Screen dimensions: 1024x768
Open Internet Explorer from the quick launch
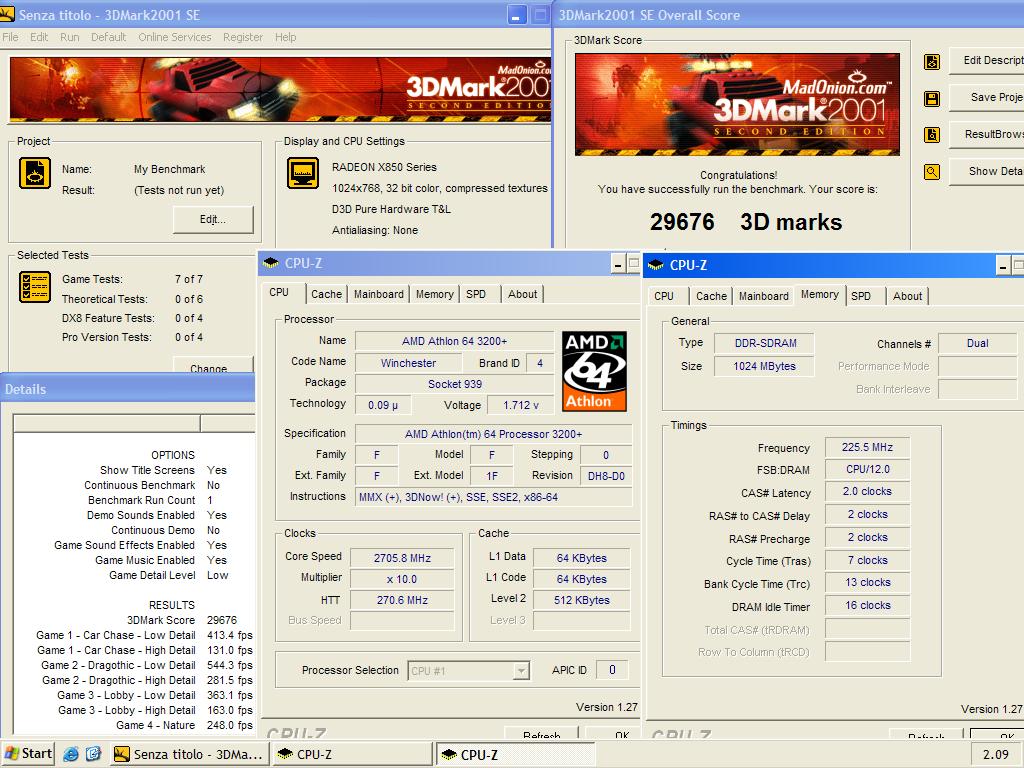[x=71, y=754]
